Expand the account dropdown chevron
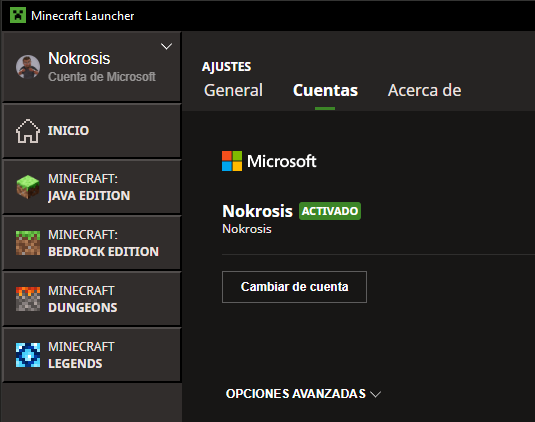 166,46
